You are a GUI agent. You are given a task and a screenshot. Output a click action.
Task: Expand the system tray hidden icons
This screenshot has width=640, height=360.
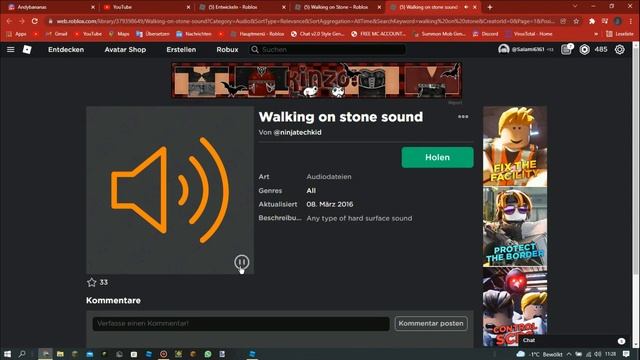pyautogui.click(x=569, y=354)
